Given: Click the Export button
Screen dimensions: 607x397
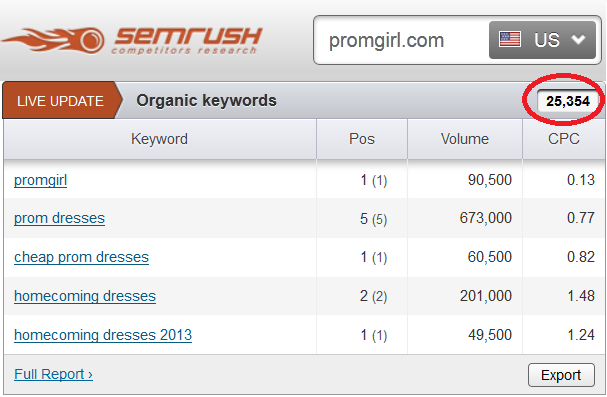Looking at the screenshot, I should pyautogui.click(x=561, y=375).
